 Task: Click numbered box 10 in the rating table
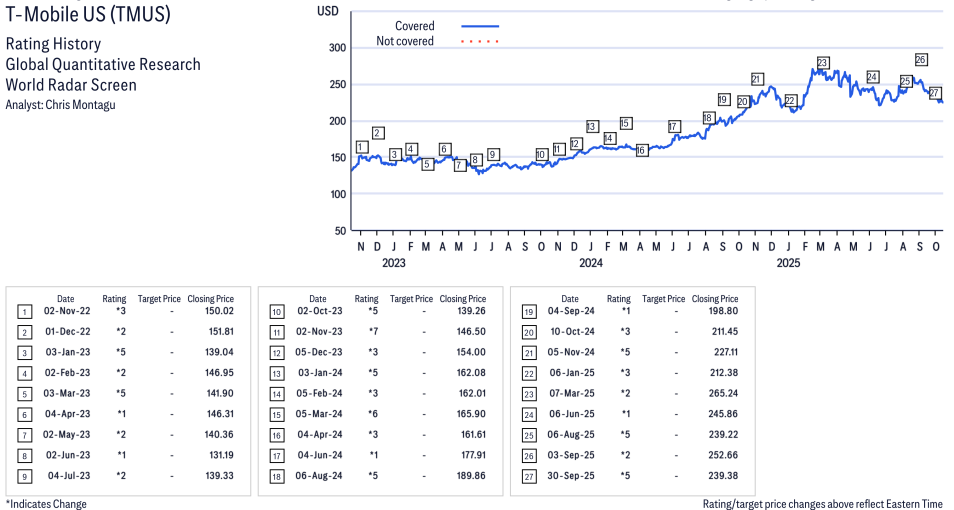[275, 313]
